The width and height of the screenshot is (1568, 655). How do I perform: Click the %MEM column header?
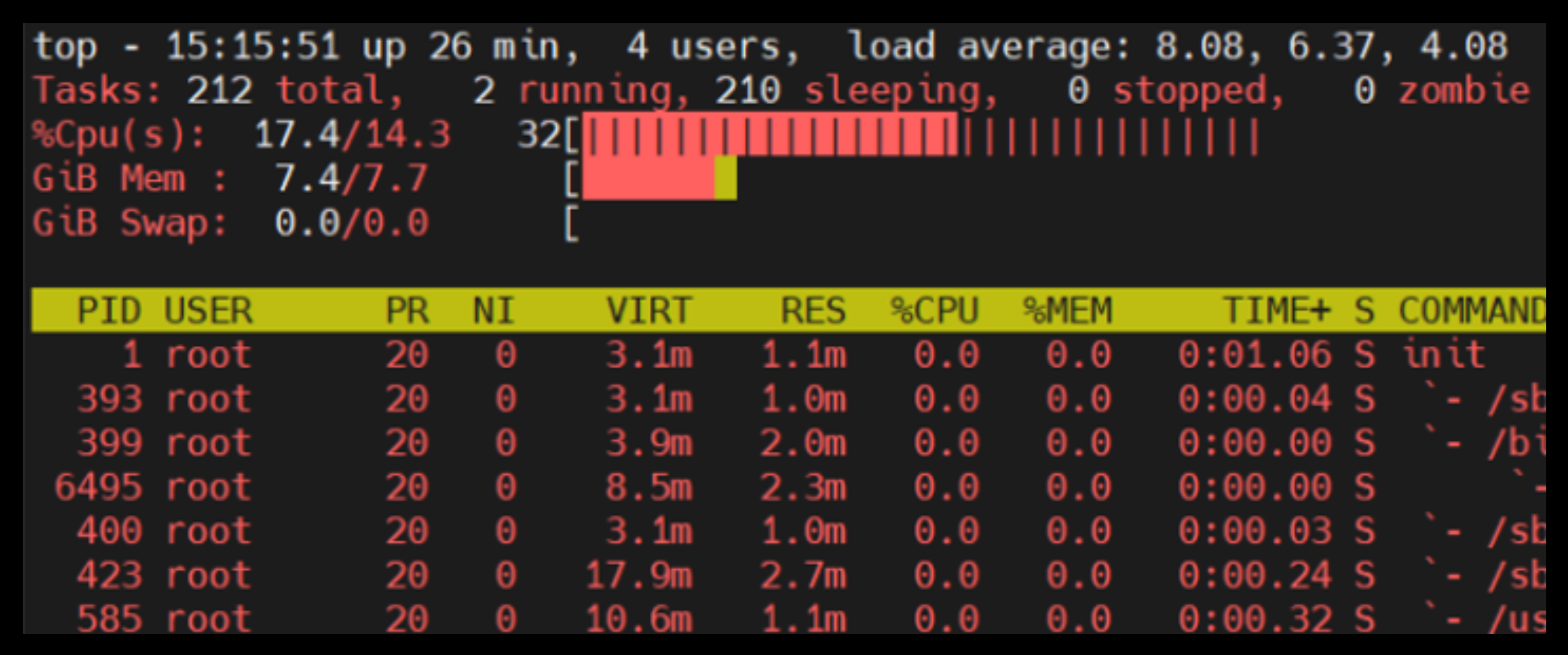pos(1067,310)
